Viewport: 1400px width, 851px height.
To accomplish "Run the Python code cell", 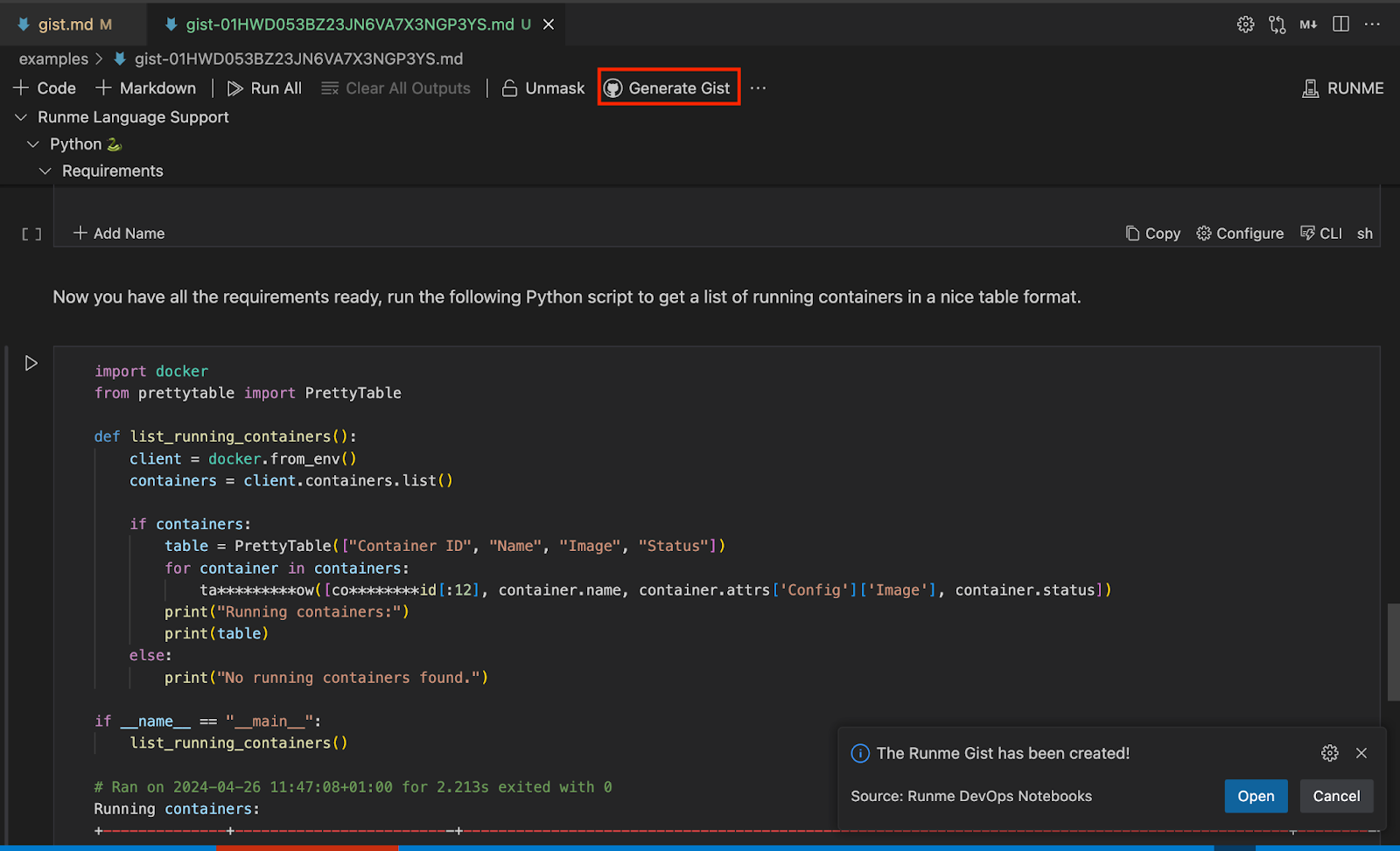I will (x=31, y=363).
